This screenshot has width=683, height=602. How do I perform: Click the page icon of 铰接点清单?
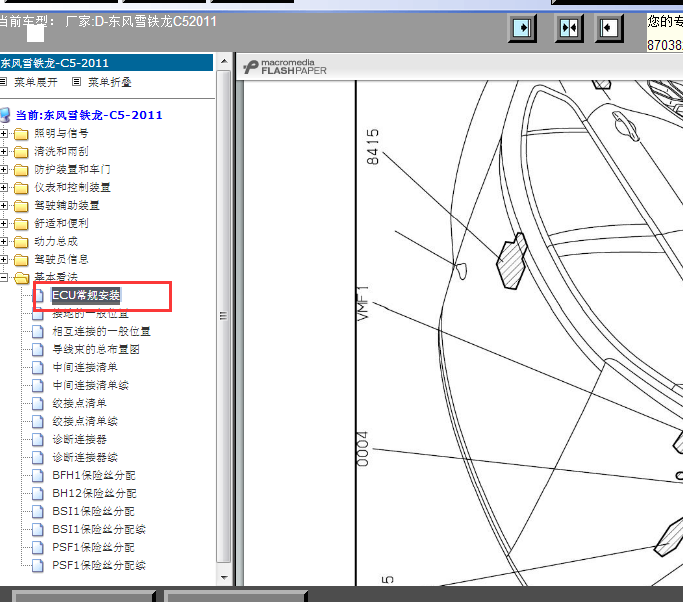tap(38, 403)
